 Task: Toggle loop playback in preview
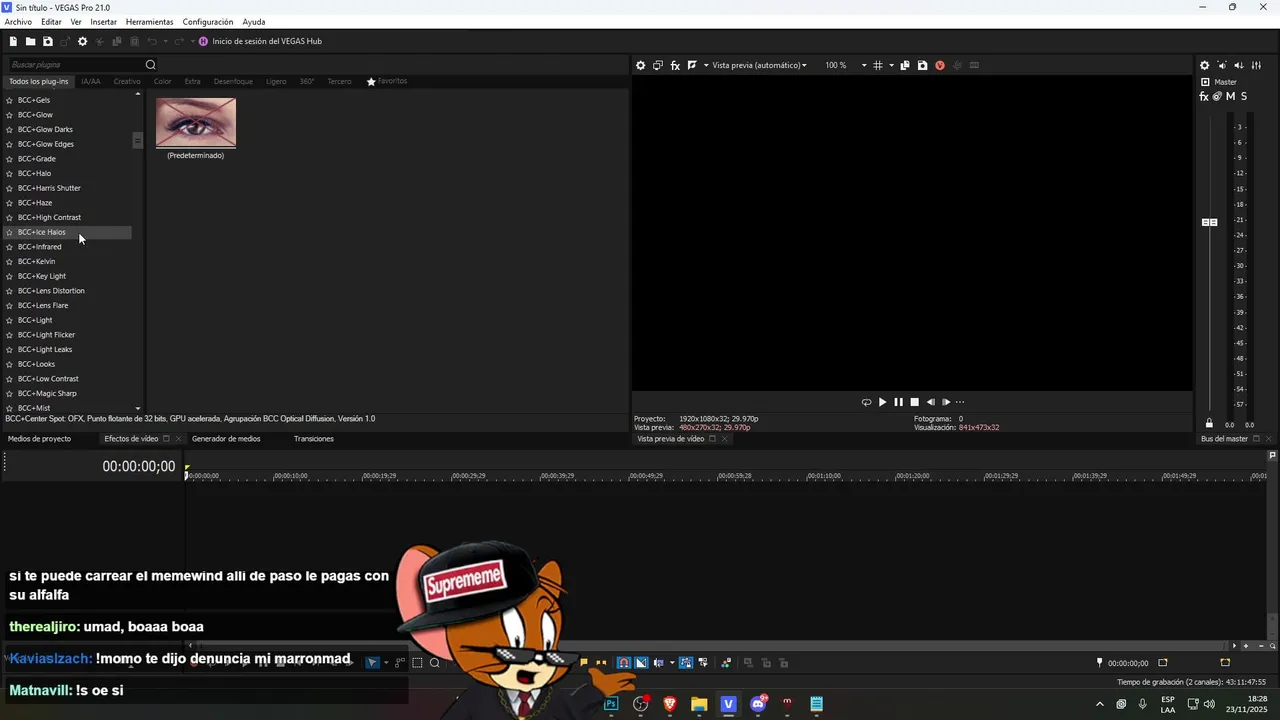coord(866,402)
